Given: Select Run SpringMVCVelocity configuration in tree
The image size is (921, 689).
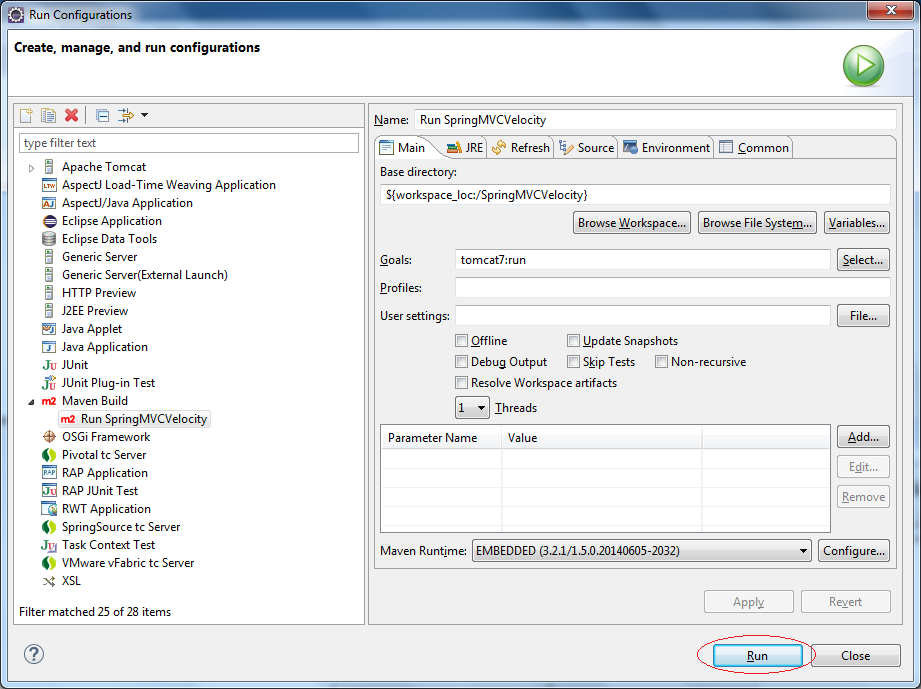Looking at the screenshot, I should (135, 419).
